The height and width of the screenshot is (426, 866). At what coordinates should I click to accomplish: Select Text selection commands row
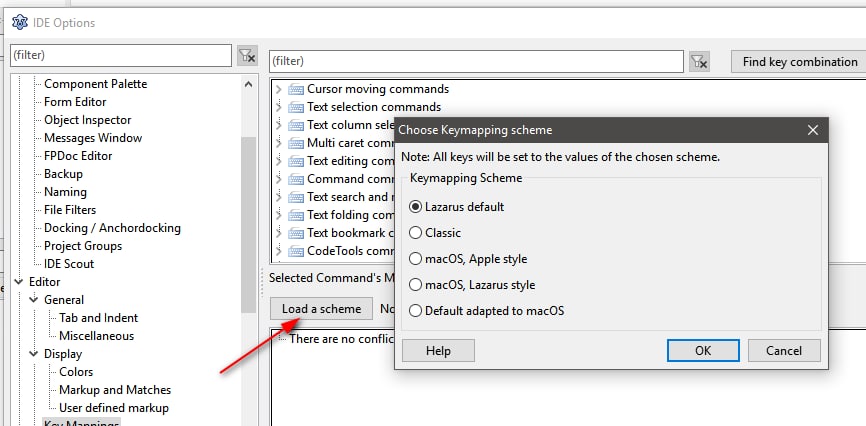(374, 107)
